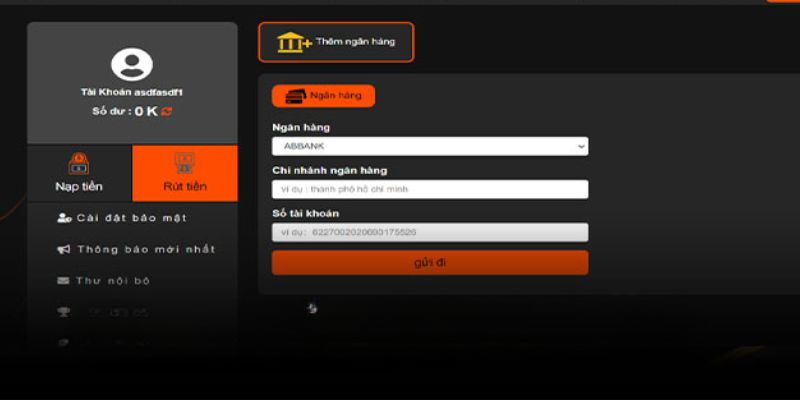Click the envelope icon beside Thư nội bộ
Screen dimensions: 800x400
tap(64, 281)
